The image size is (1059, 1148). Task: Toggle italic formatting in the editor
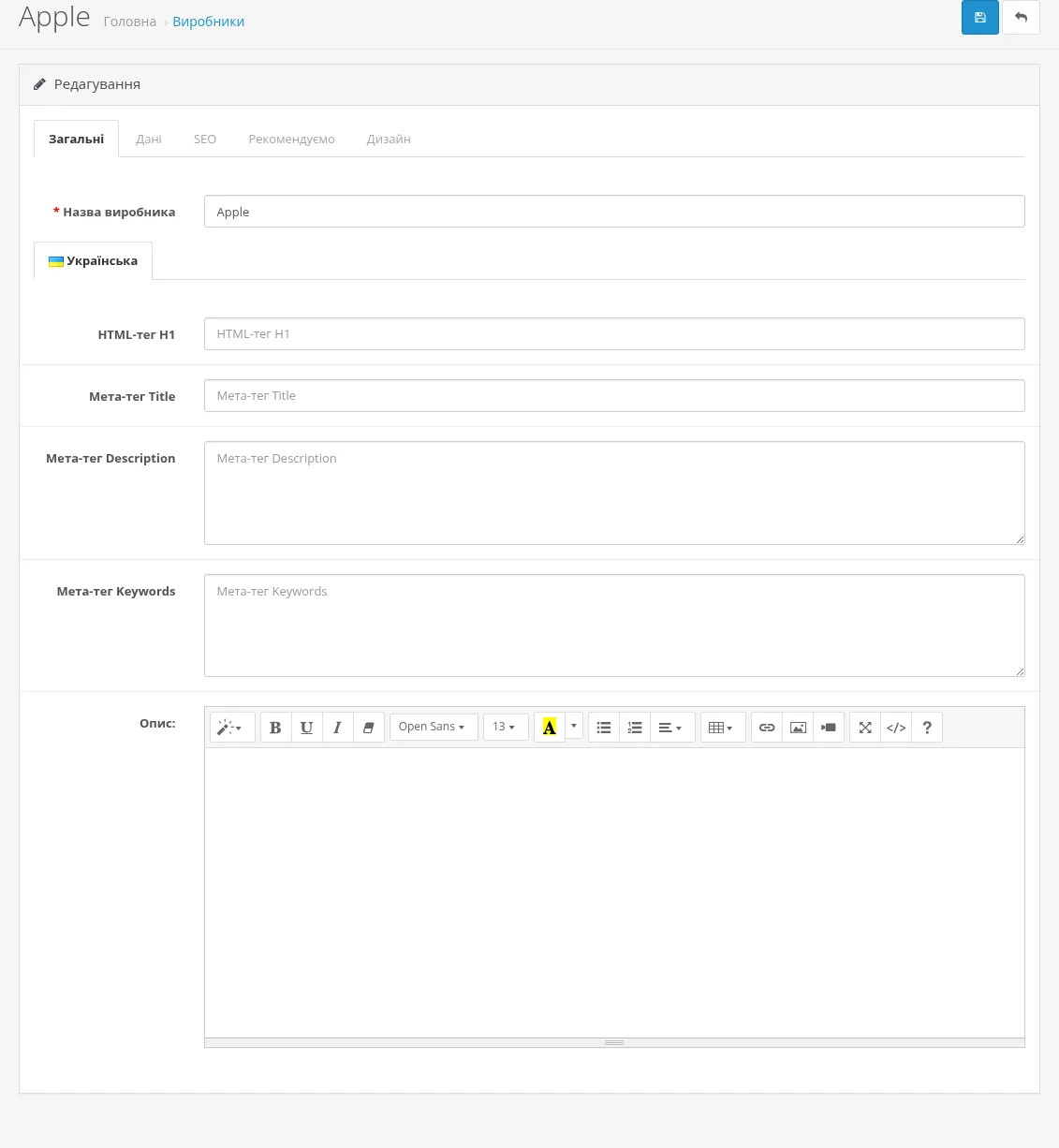337,728
